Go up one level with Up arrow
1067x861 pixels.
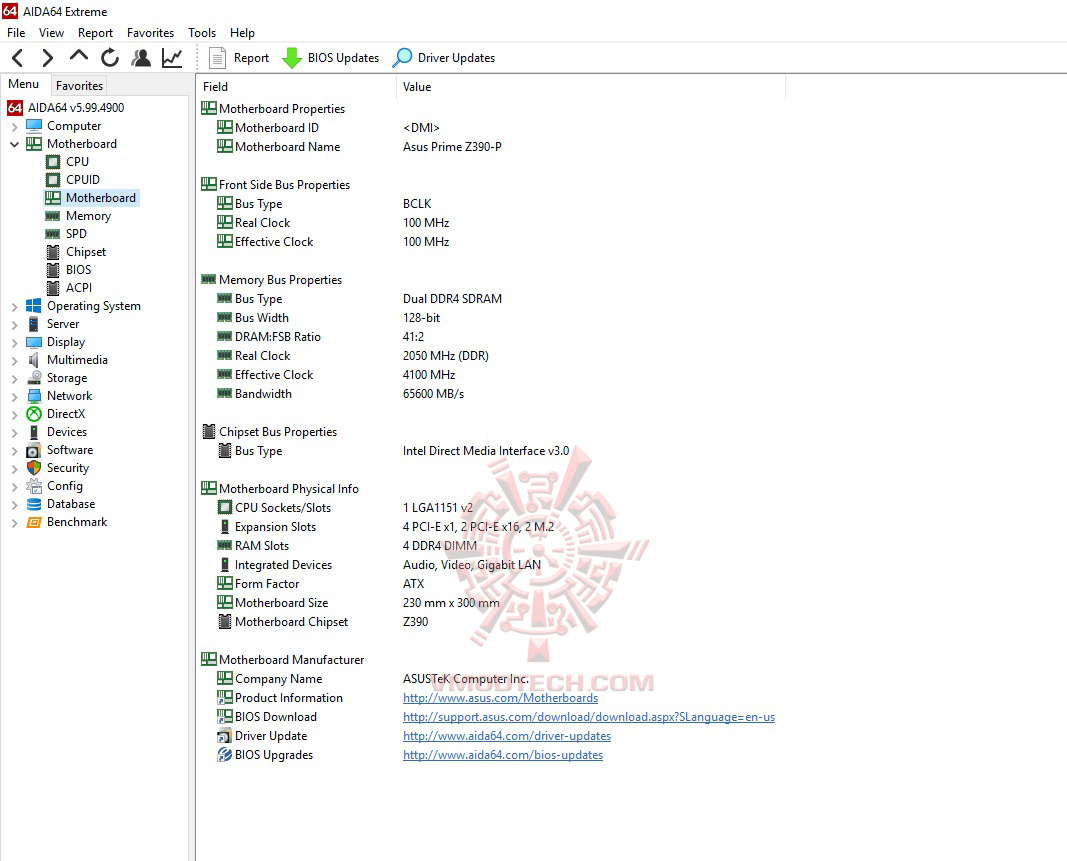[79, 56]
